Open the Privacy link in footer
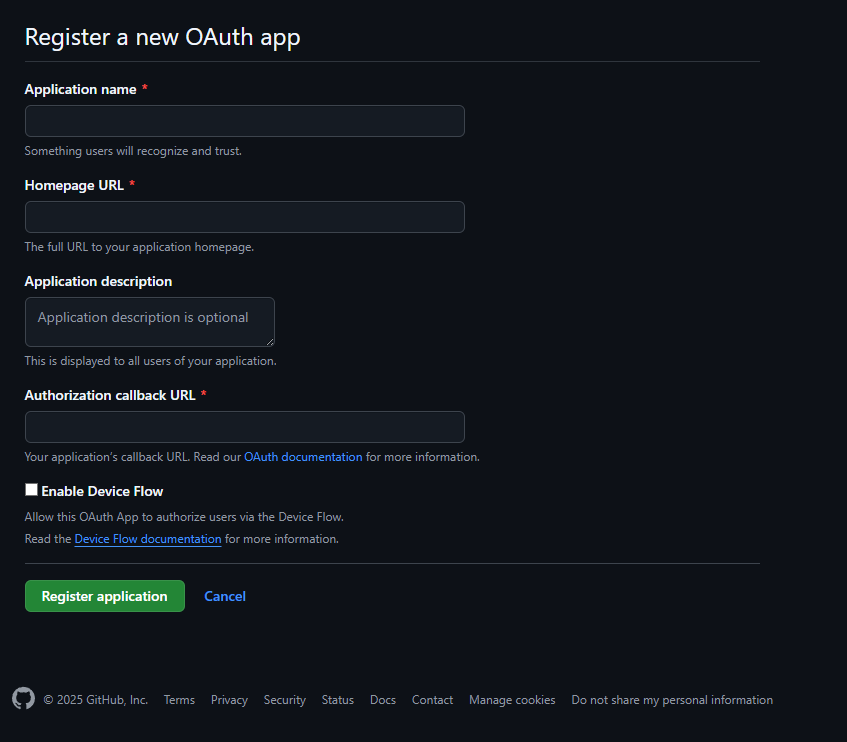847x742 pixels. pyautogui.click(x=229, y=699)
